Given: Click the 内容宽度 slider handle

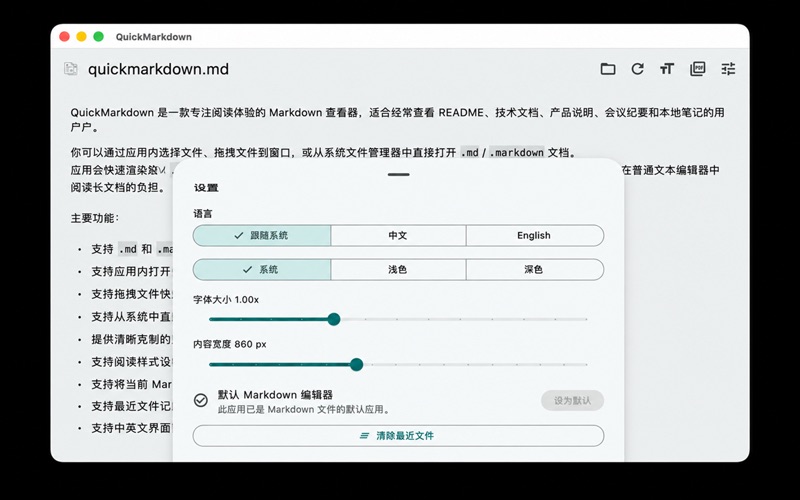Looking at the screenshot, I should (x=357, y=364).
